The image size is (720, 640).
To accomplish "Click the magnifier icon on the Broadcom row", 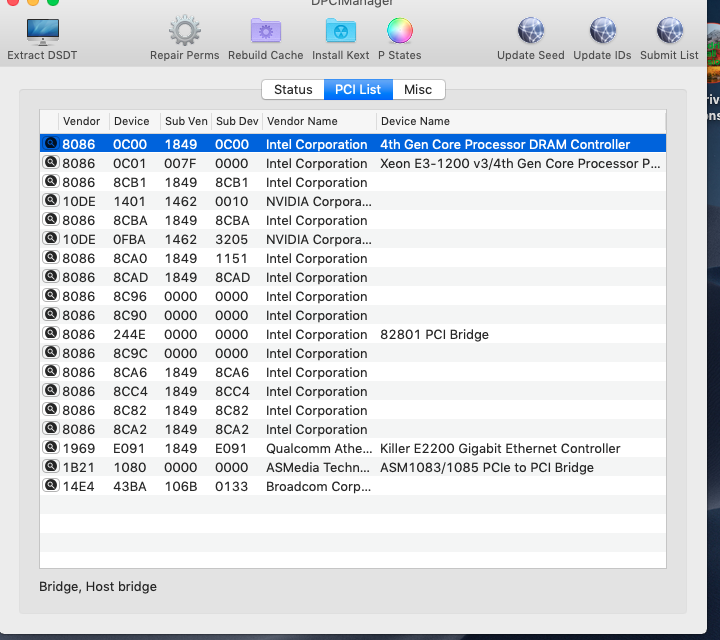I will pyautogui.click(x=50, y=486).
